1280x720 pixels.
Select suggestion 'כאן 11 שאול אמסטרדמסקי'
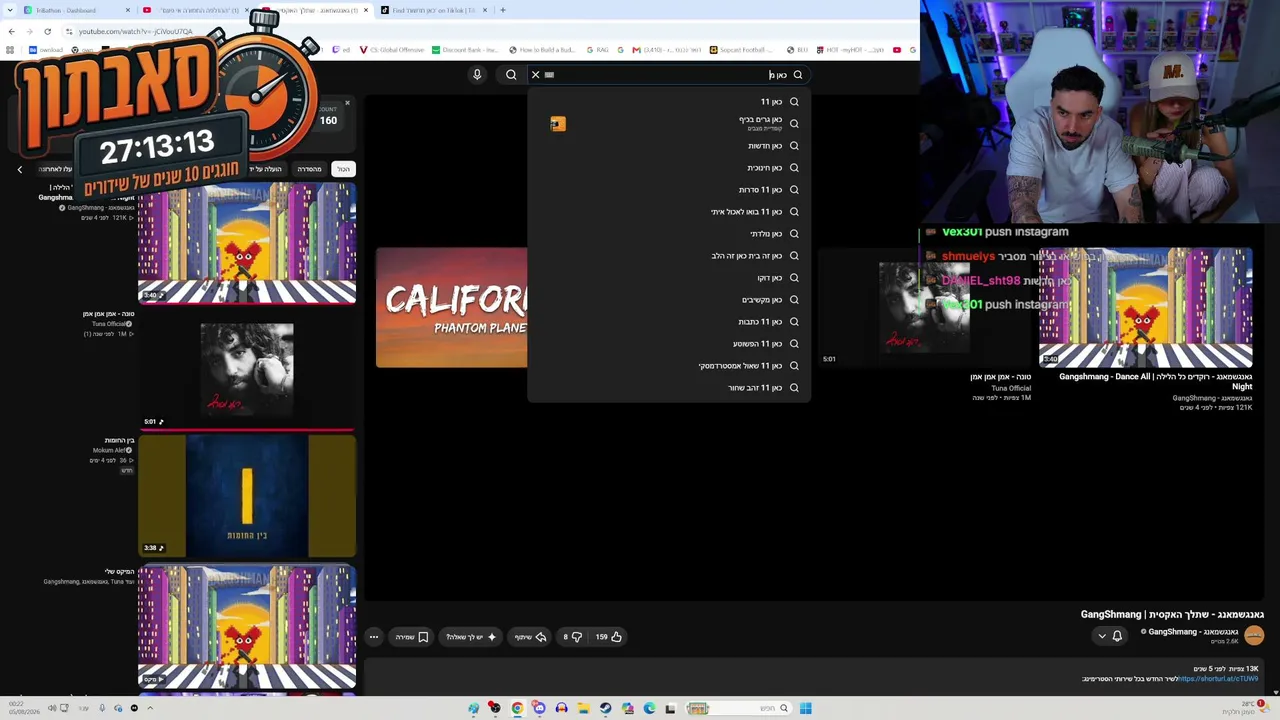coord(669,366)
